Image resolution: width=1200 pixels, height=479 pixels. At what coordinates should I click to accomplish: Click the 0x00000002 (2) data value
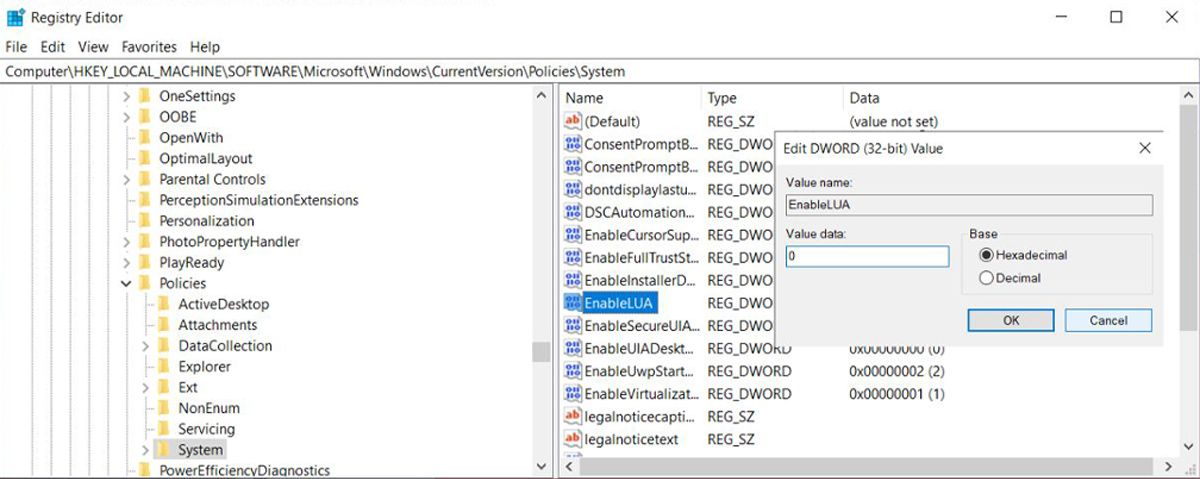(896, 371)
